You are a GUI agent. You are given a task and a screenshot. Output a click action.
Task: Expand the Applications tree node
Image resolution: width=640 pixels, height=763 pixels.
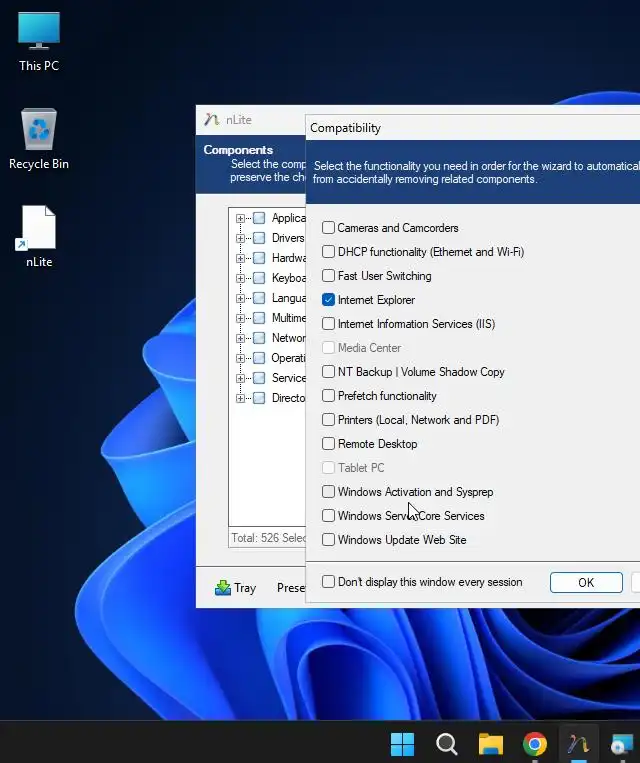240,218
